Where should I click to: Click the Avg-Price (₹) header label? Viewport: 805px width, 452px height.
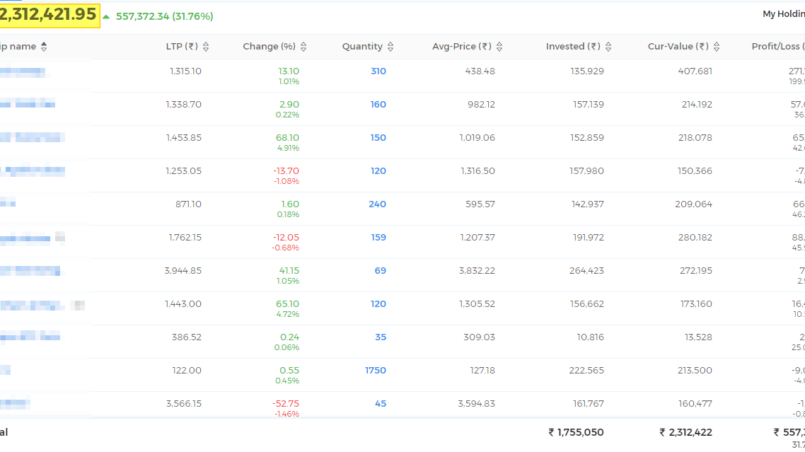(462, 47)
